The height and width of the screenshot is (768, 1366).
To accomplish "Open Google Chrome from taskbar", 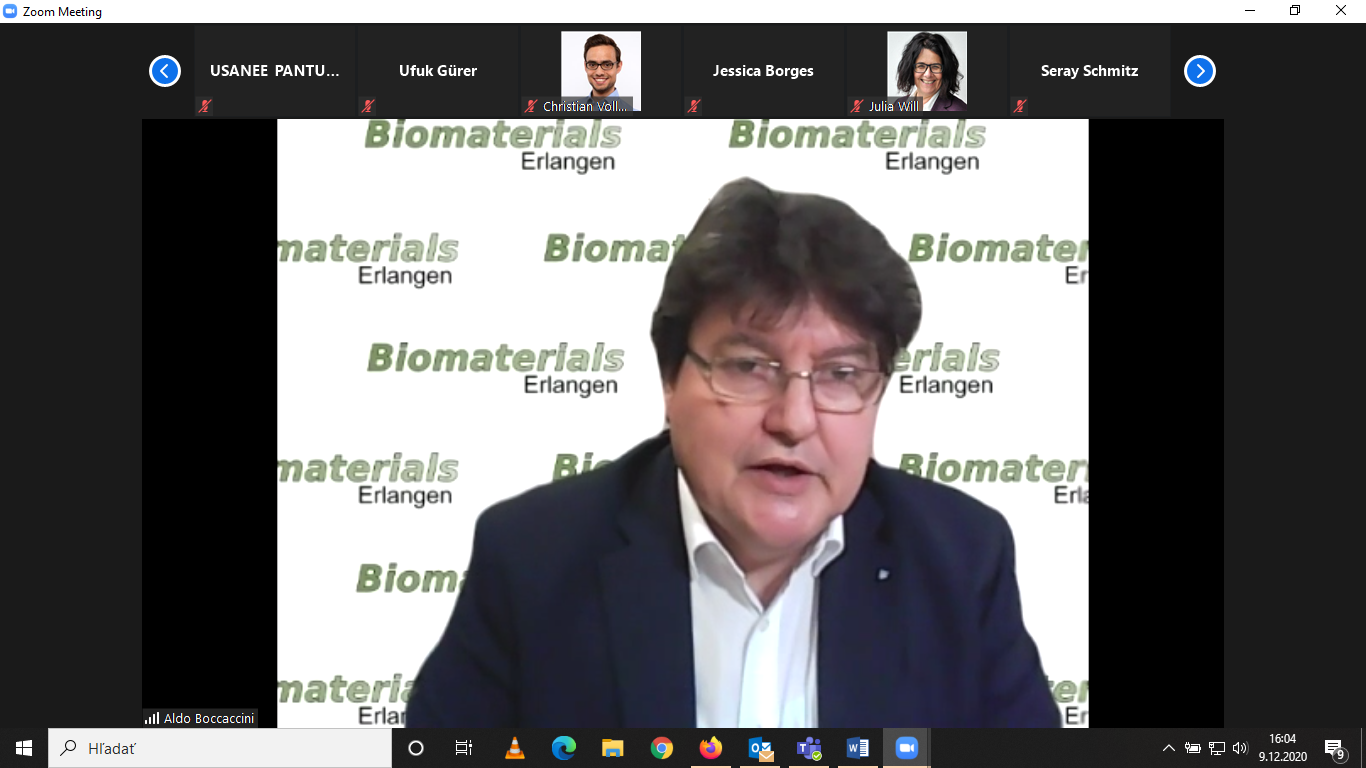I will 662,748.
